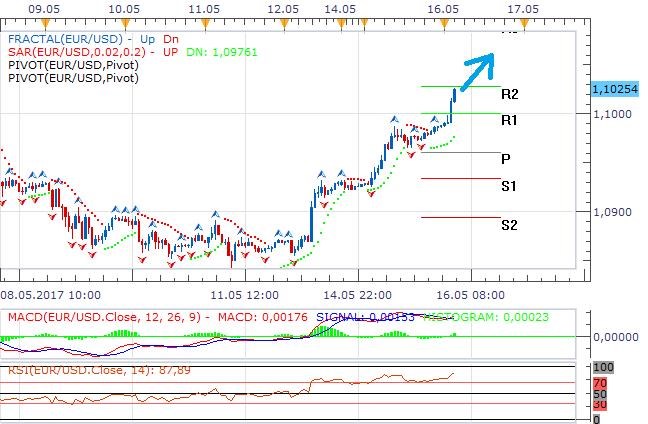This screenshot has height=424, width=648.
Task: Click the RSI 70 overbought level box
Action: click(602, 382)
